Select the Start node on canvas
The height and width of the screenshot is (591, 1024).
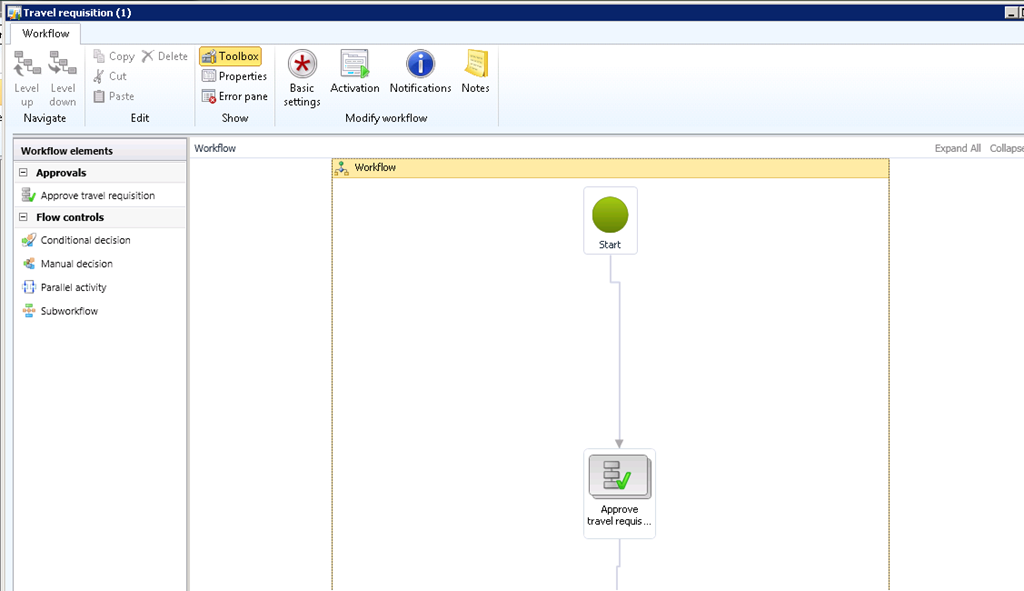click(x=610, y=220)
